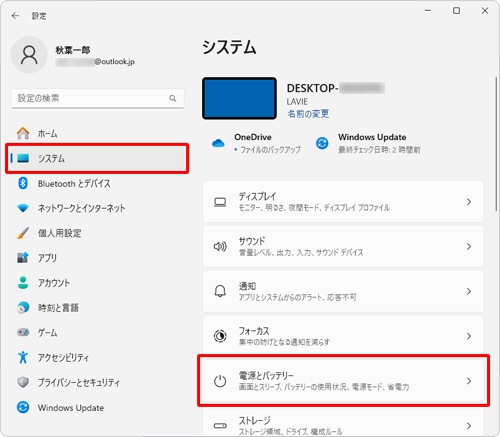500x437 pixels.
Task: Click the ディスプレイ laptop icon
Action: pyautogui.click(x=220, y=202)
